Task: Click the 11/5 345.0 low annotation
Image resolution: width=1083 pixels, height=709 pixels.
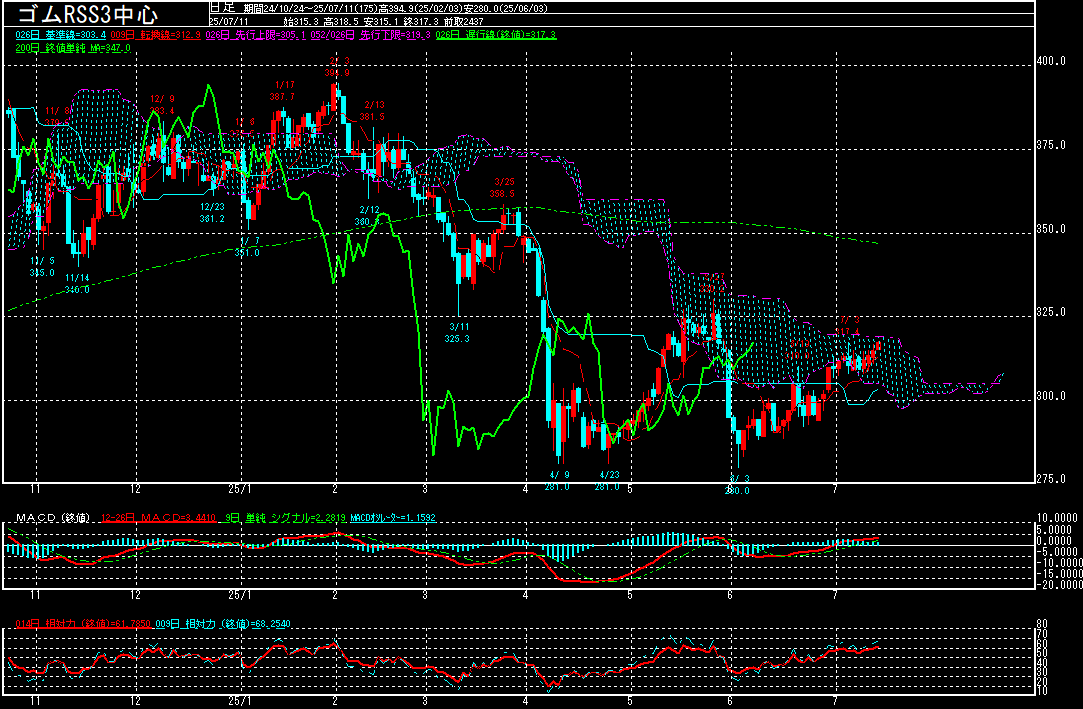Action: [x=41, y=266]
